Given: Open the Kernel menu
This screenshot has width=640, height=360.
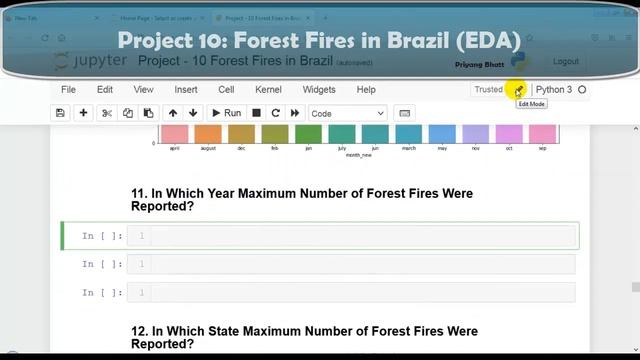Looking at the screenshot, I should click(x=268, y=89).
